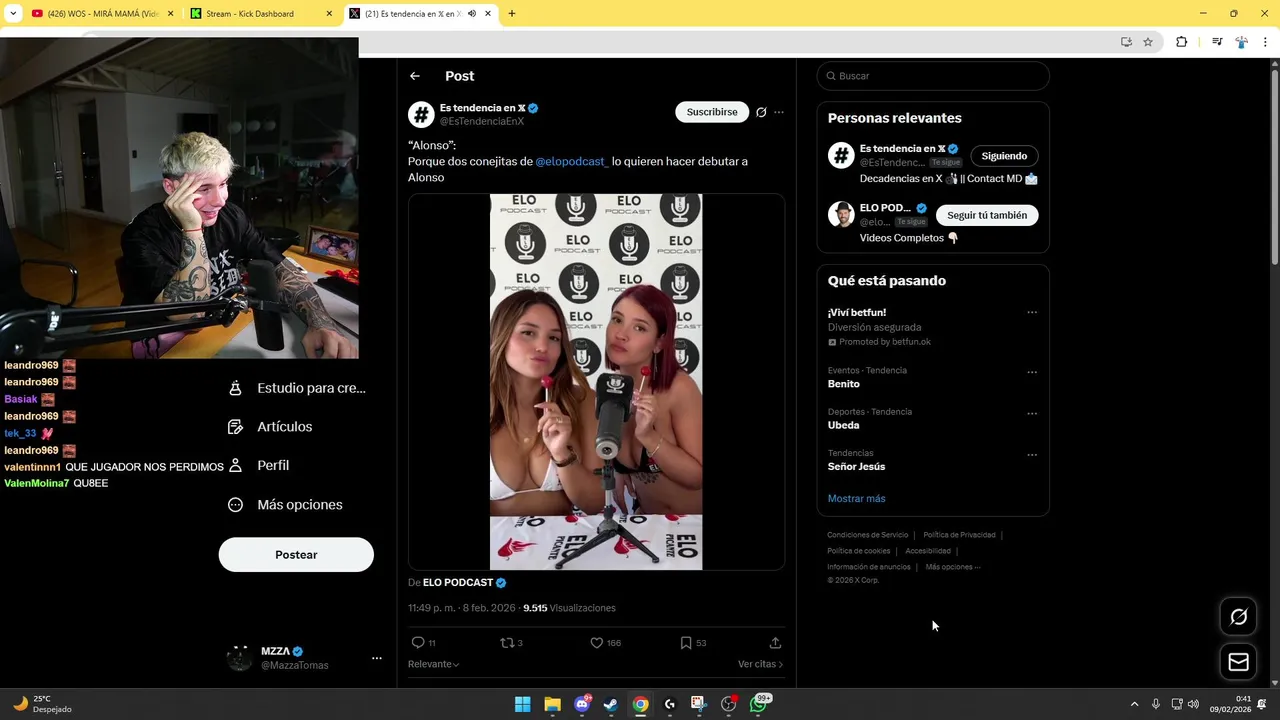
Task: Open more options for the Ubeda trend
Action: (1032, 413)
